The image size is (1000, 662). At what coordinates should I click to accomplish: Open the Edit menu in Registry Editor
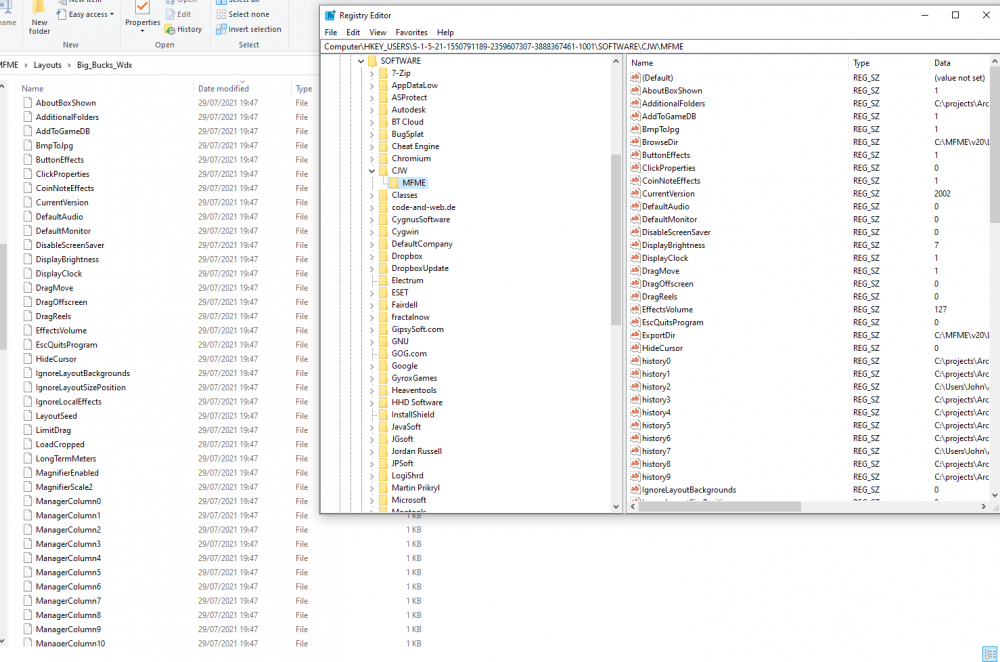pos(353,33)
